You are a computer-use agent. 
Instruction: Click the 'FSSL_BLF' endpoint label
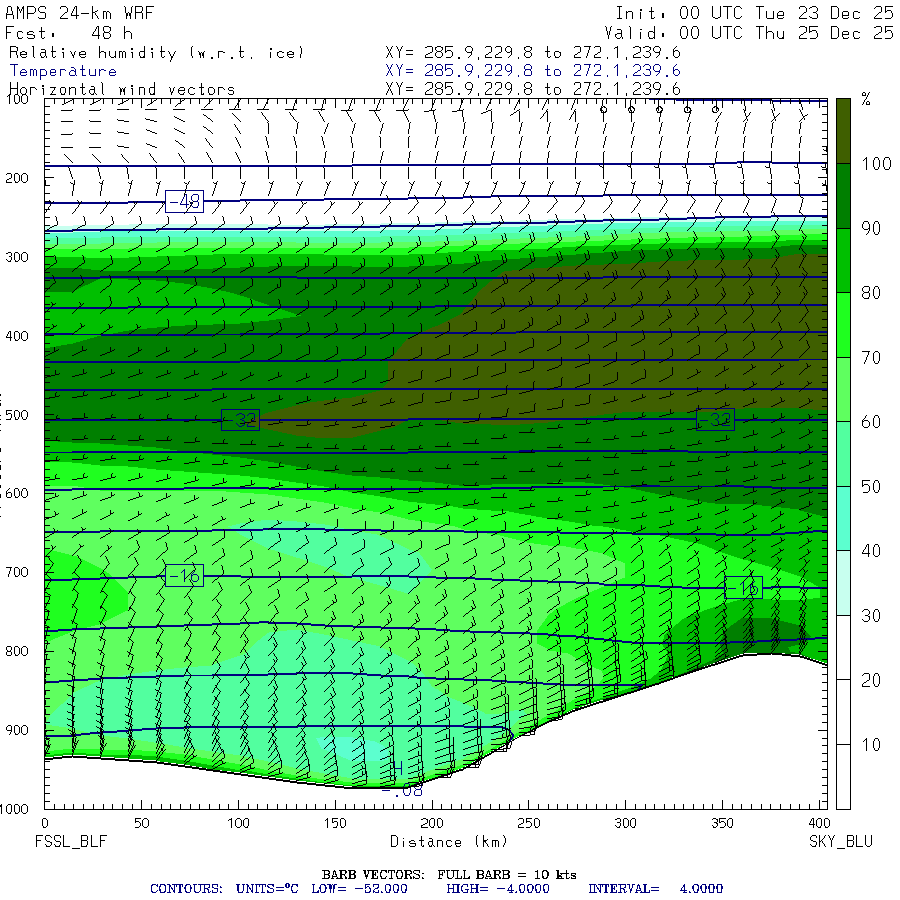click(71, 841)
